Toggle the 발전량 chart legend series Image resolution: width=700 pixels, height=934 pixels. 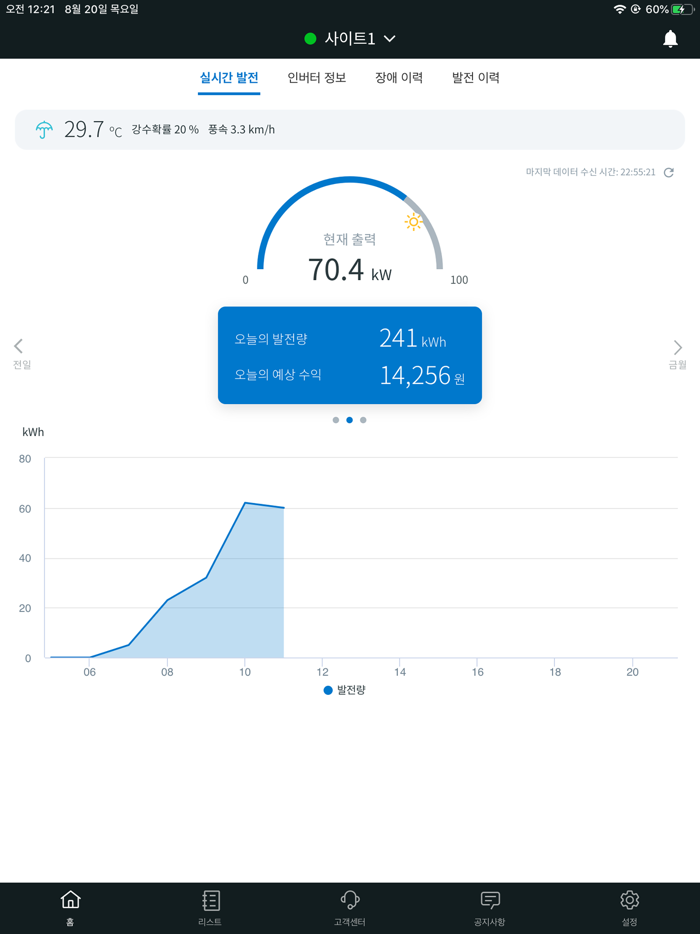[344, 690]
